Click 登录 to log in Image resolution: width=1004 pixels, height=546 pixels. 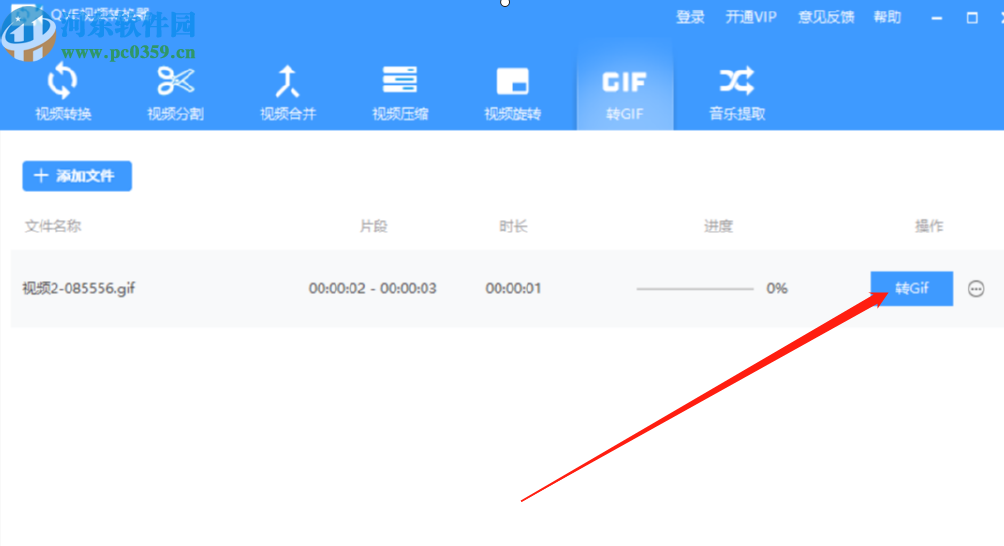click(x=690, y=17)
